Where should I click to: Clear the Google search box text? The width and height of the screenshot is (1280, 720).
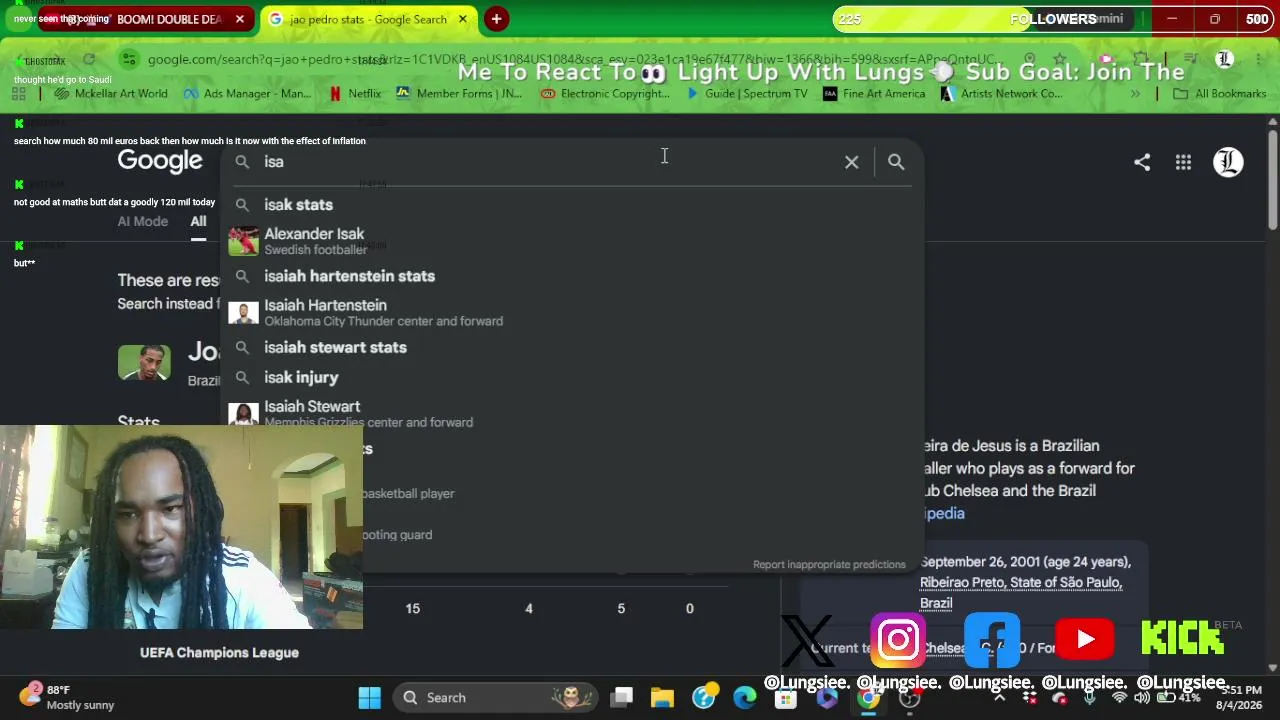851,162
